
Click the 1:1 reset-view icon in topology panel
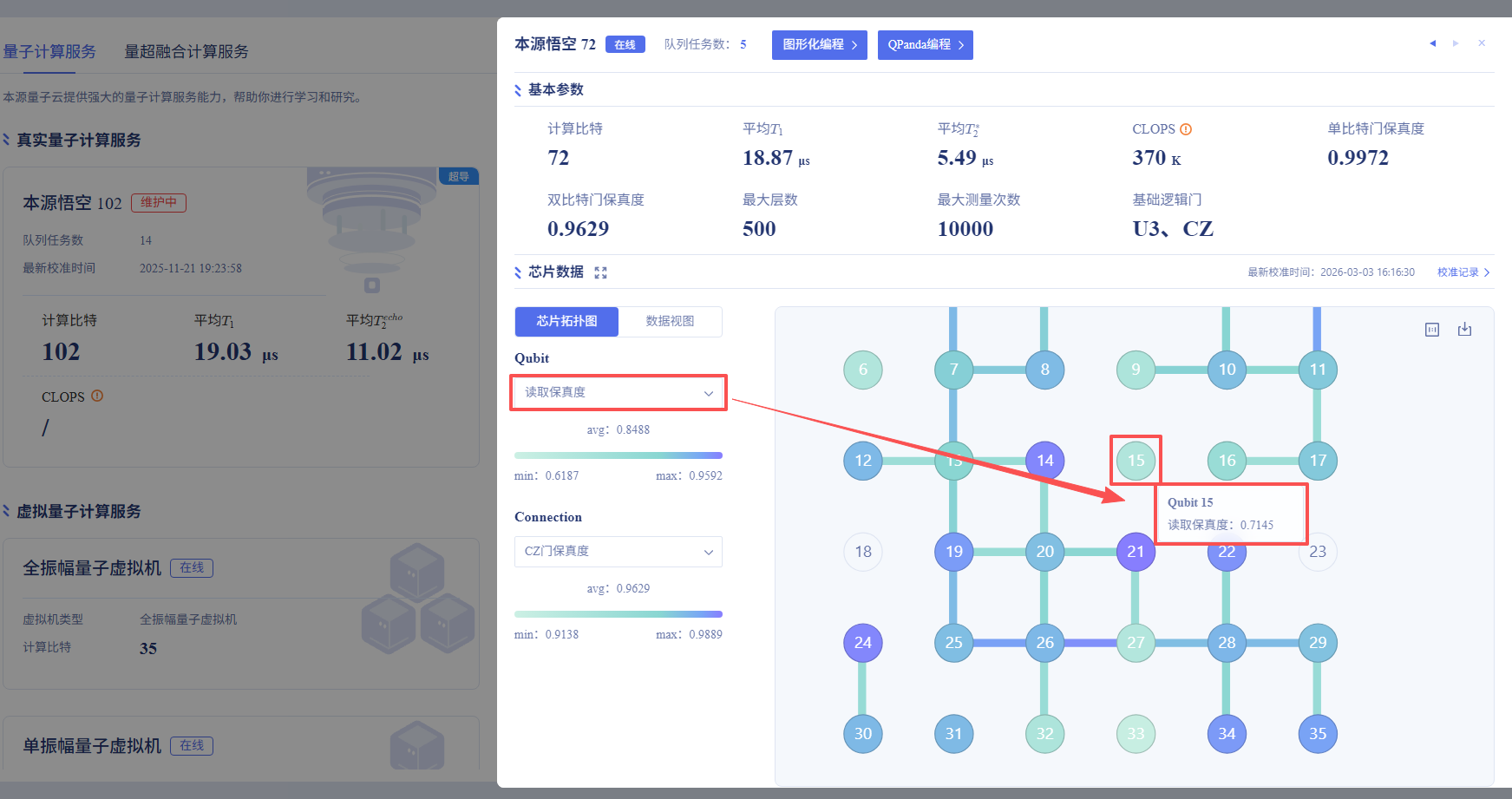(x=1432, y=330)
